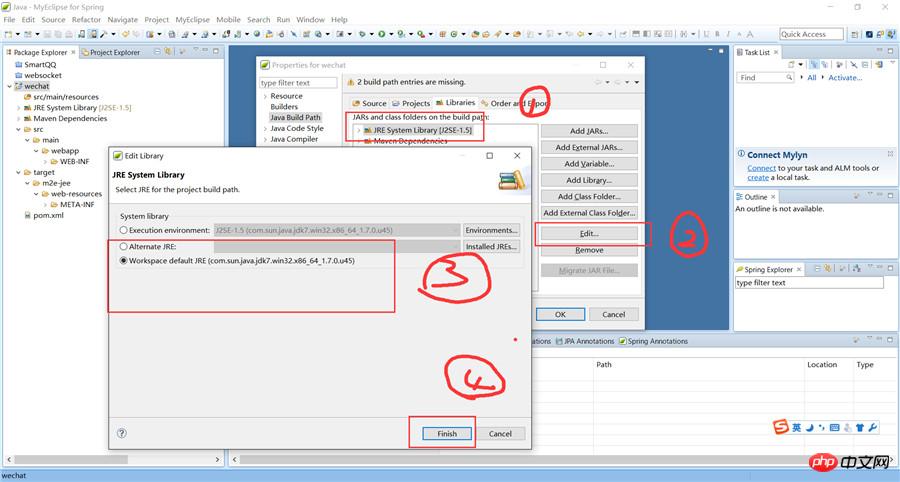Click the search magnifier in Task List Find

[x=789, y=77]
